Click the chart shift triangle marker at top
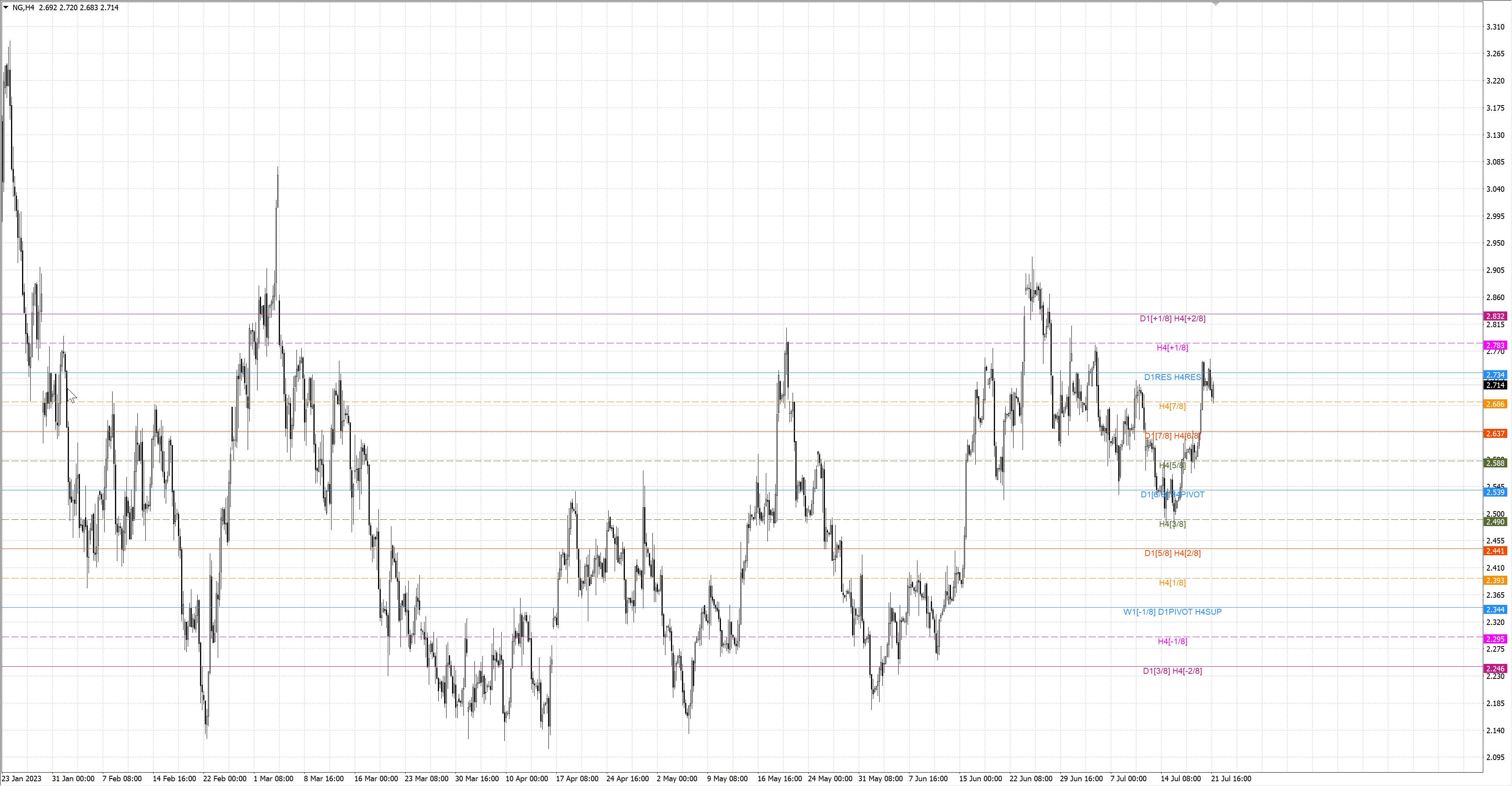1512x786 pixels. coord(1216,4)
